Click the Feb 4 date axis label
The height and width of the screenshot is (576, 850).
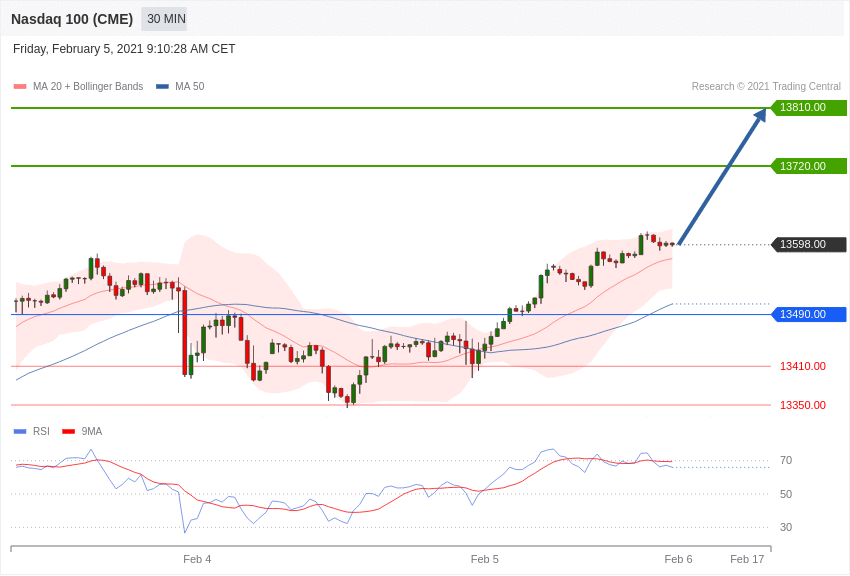[197, 559]
